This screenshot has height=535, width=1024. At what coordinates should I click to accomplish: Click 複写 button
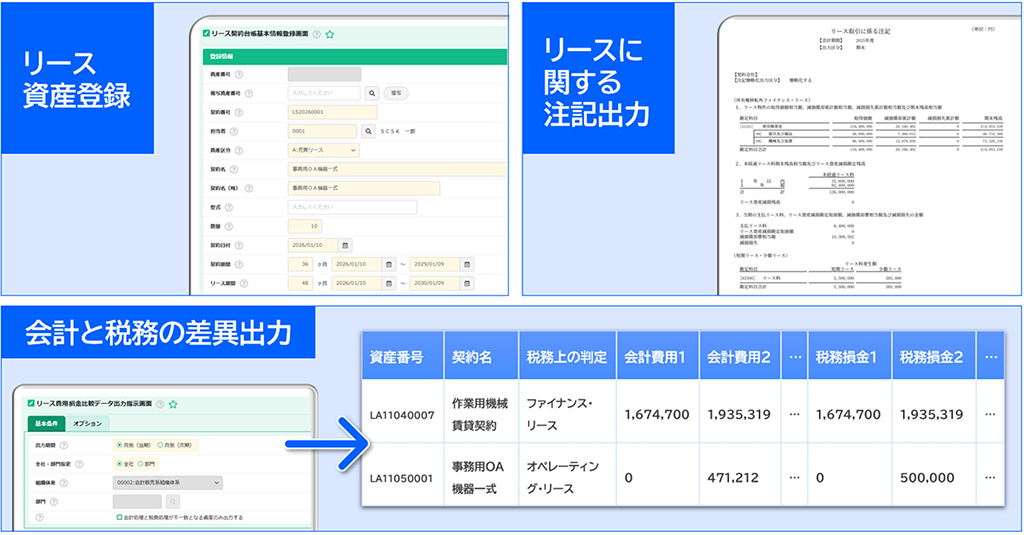click(396, 92)
